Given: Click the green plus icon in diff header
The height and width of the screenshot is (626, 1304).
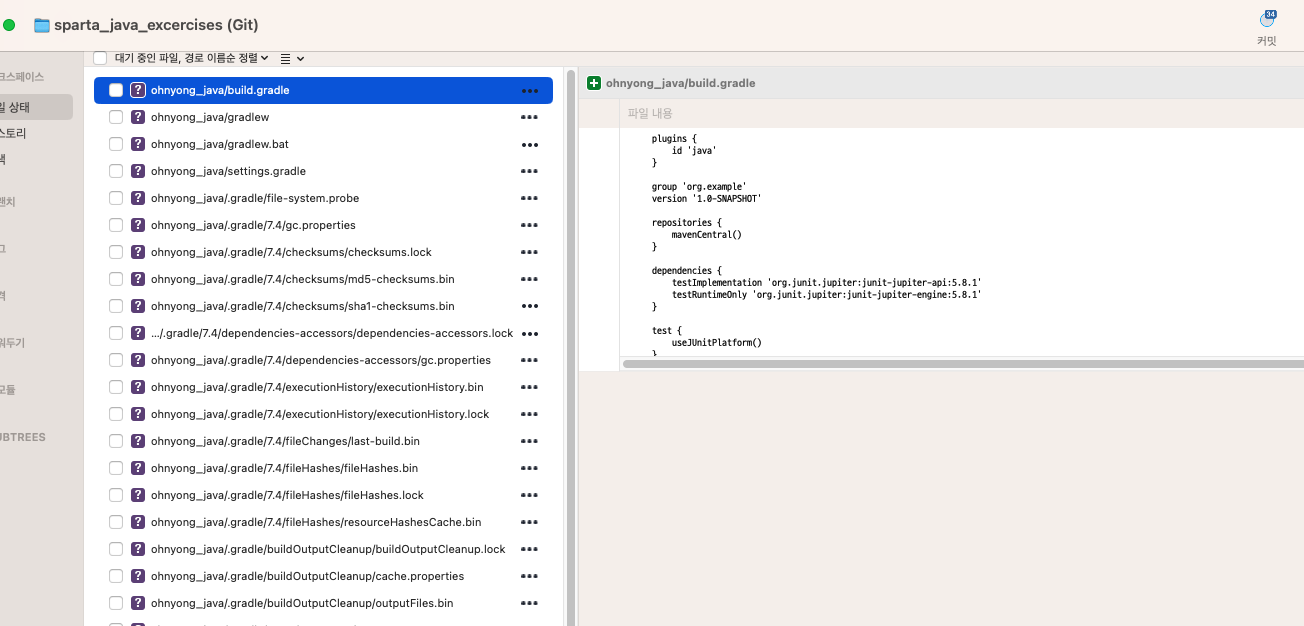Looking at the screenshot, I should point(594,83).
